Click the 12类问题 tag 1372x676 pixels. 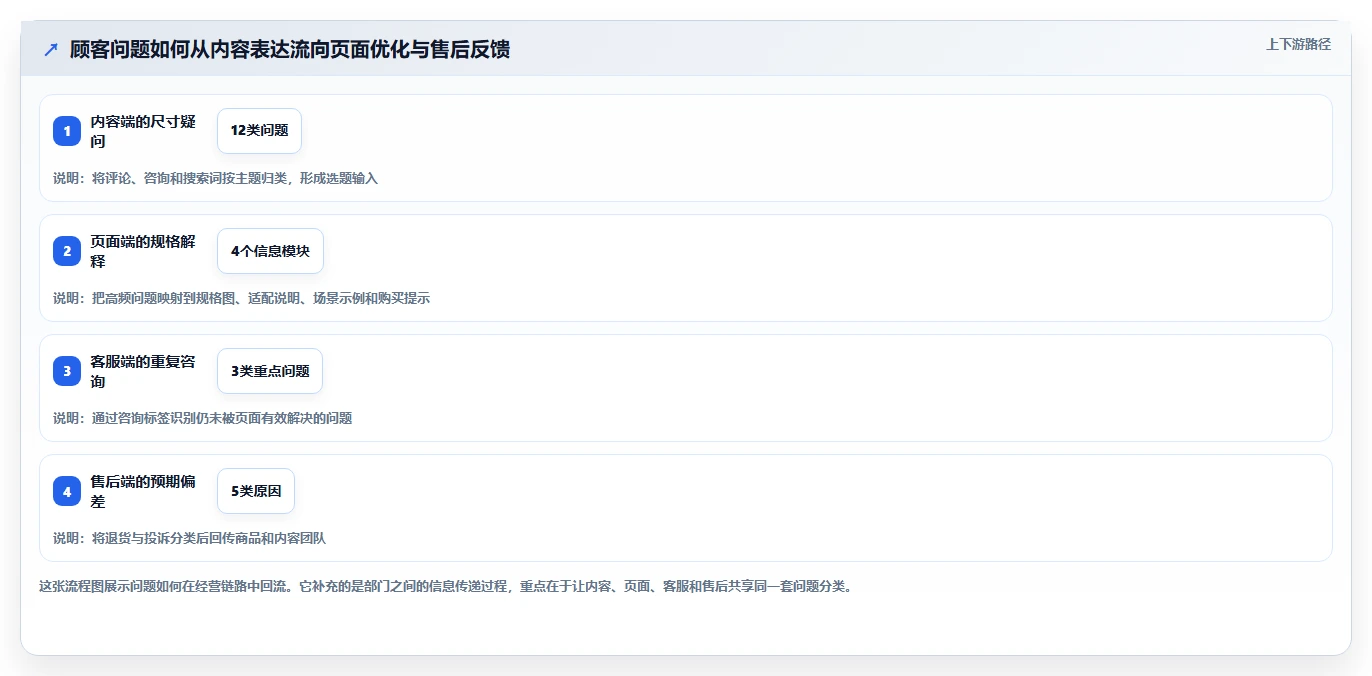click(259, 131)
